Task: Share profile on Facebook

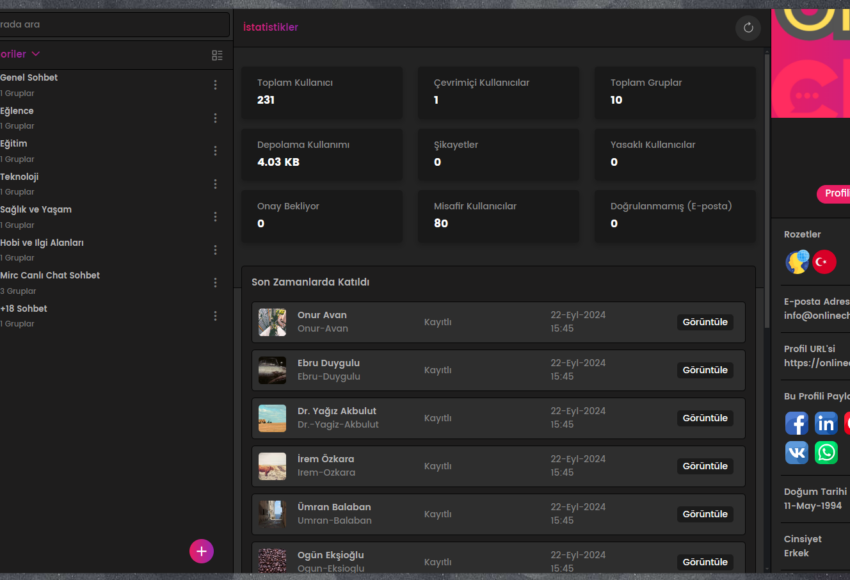Action: tap(796, 423)
